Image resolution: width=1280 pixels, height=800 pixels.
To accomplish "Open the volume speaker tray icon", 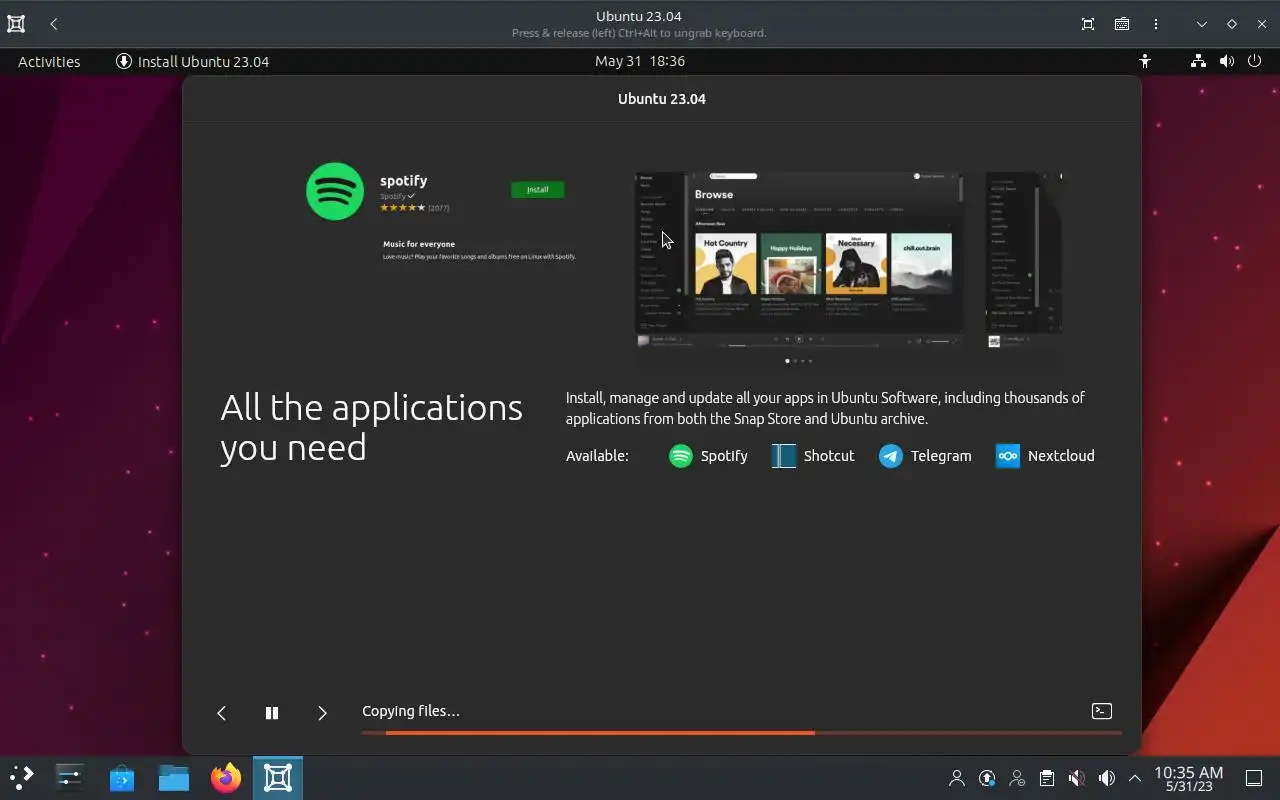I will pyautogui.click(x=1107, y=778).
